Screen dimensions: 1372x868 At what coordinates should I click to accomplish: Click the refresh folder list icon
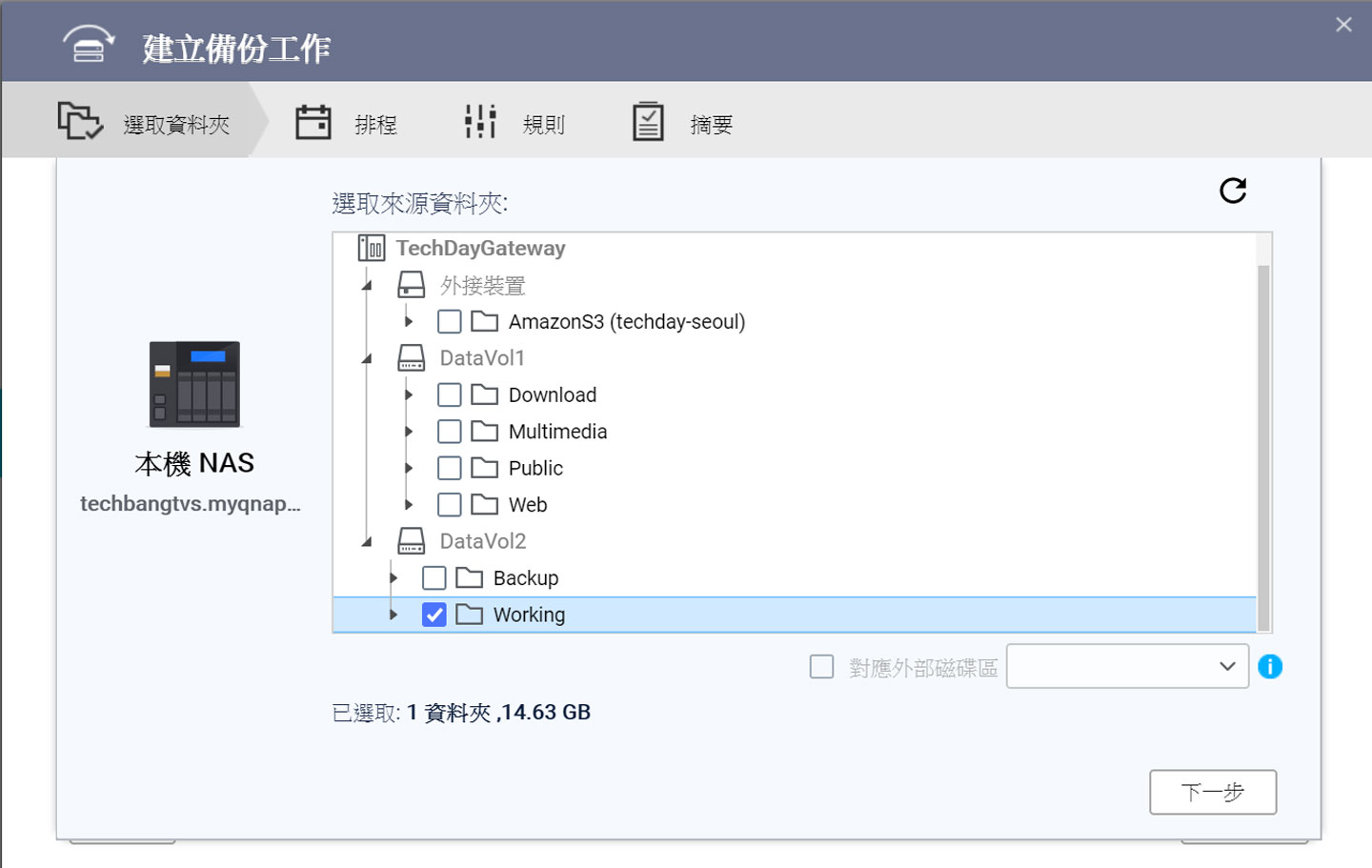[x=1233, y=191]
